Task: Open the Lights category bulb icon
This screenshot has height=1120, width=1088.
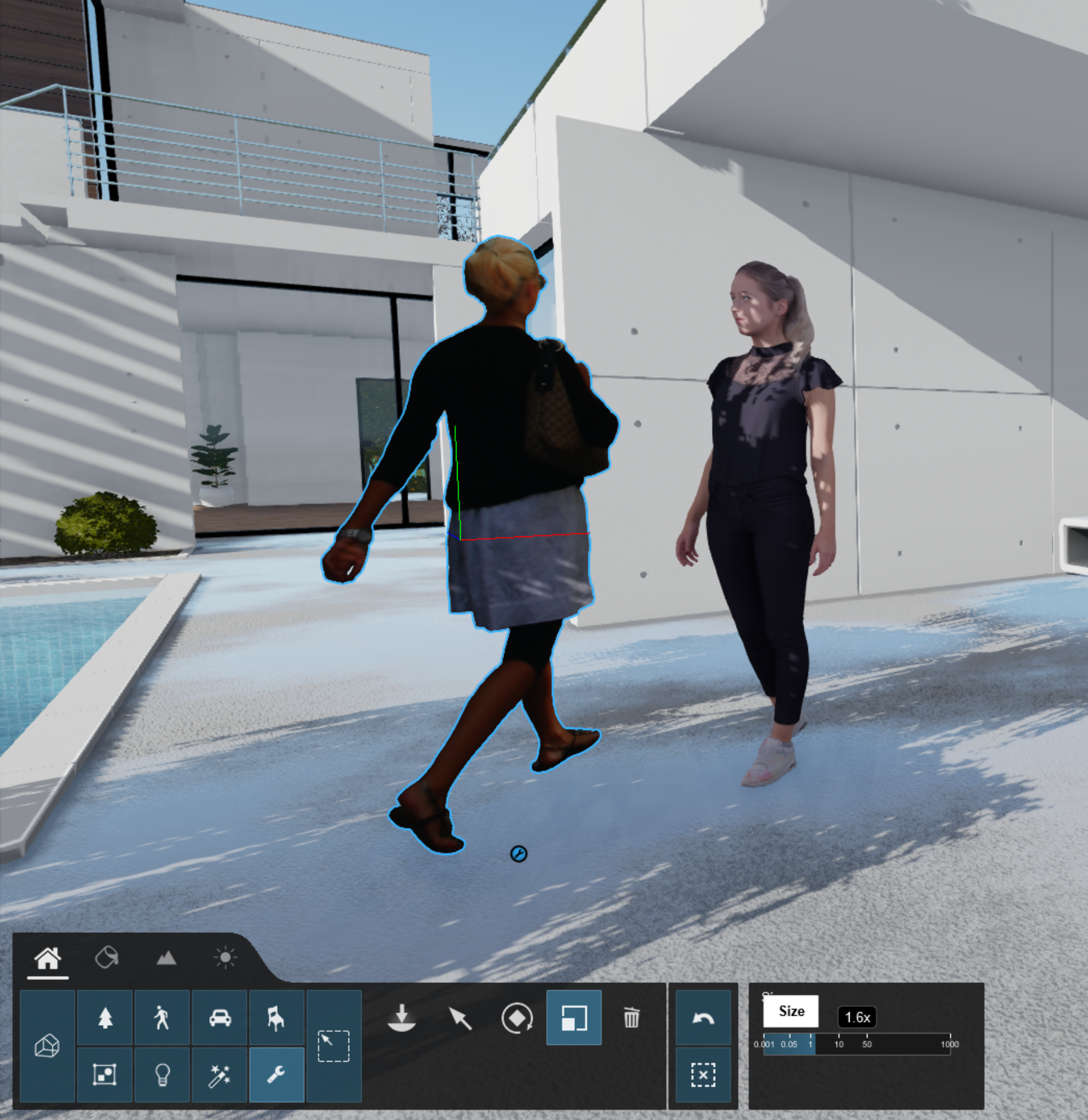Action: [x=161, y=1075]
